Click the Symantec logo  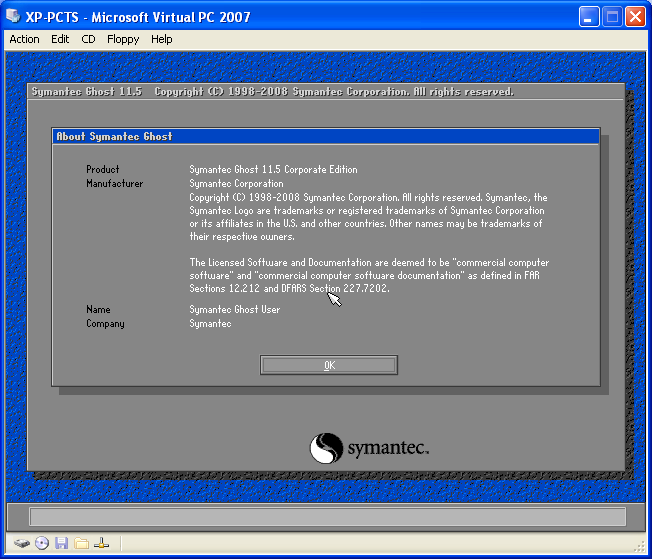(369, 448)
